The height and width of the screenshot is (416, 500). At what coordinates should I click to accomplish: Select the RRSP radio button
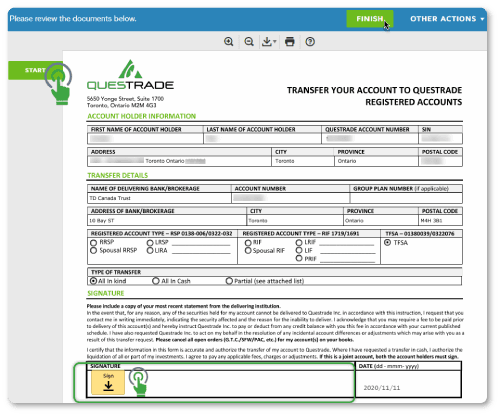(93, 242)
